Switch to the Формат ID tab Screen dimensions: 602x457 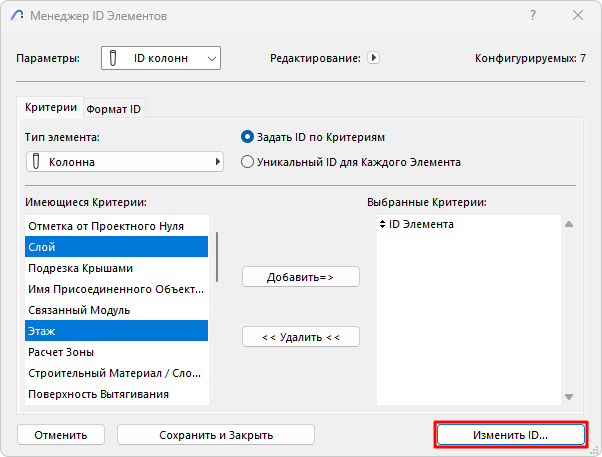(114, 108)
